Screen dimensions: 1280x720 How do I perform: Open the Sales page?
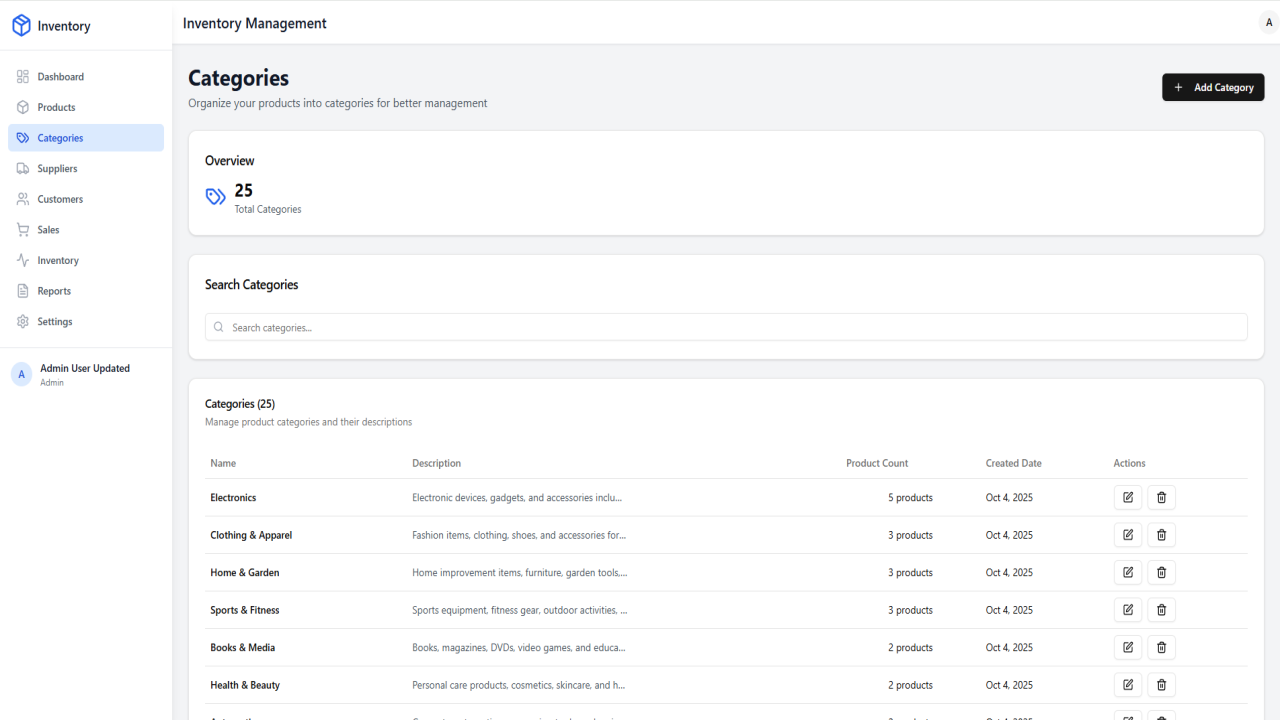tap(86, 230)
